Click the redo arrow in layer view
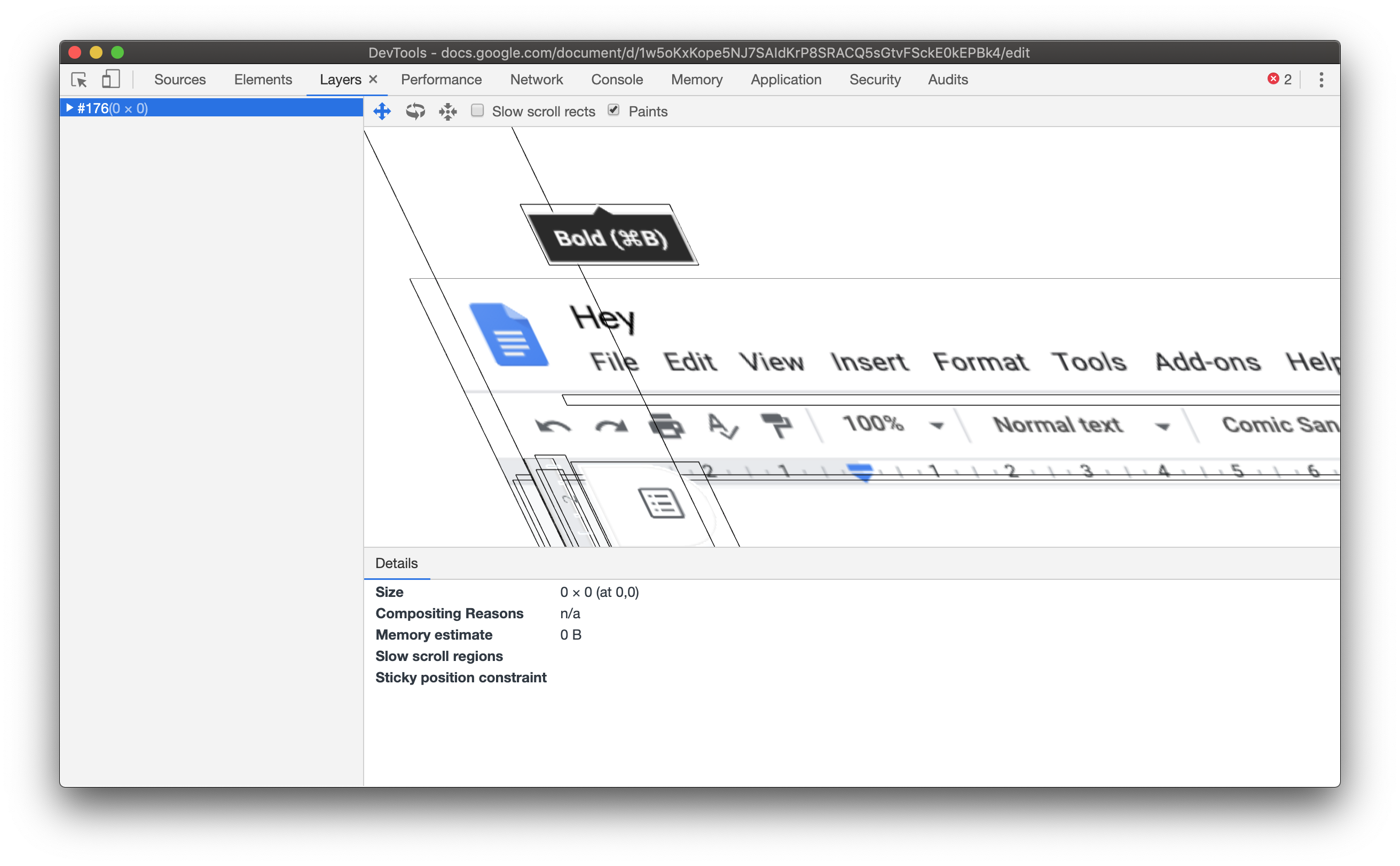The width and height of the screenshot is (1400, 866). point(612,426)
